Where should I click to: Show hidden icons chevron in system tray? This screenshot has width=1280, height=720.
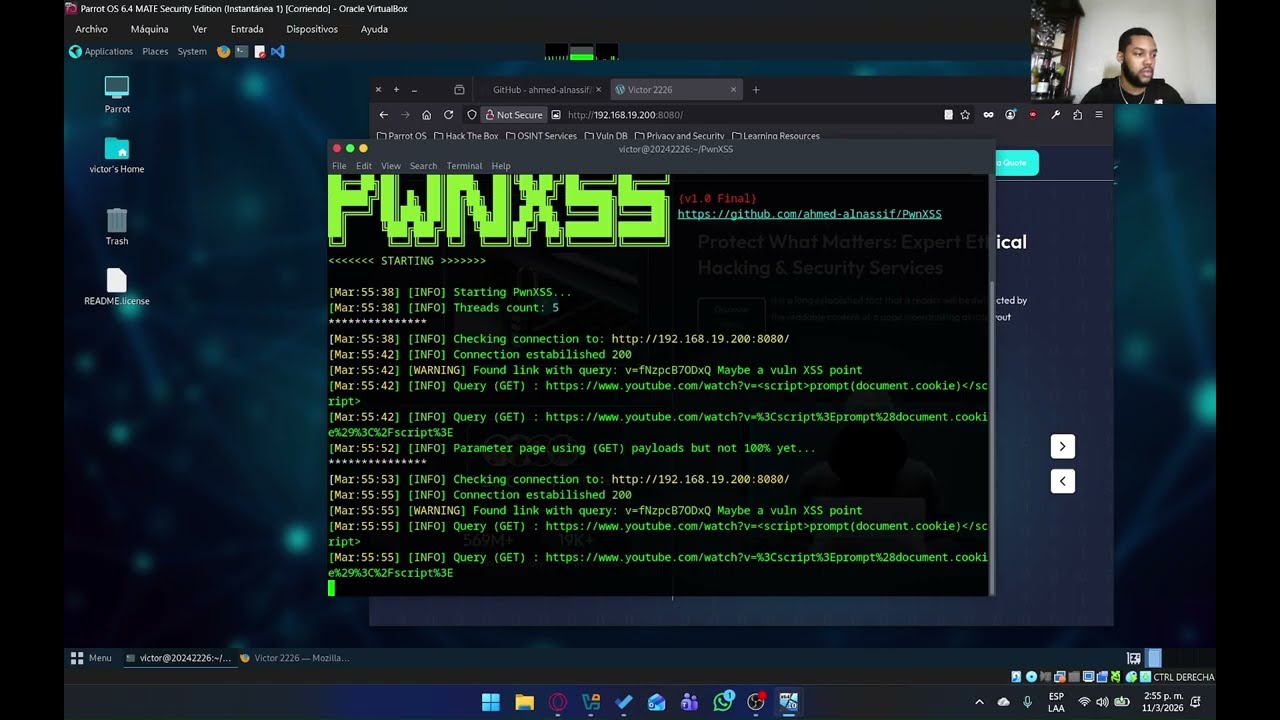coord(979,702)
